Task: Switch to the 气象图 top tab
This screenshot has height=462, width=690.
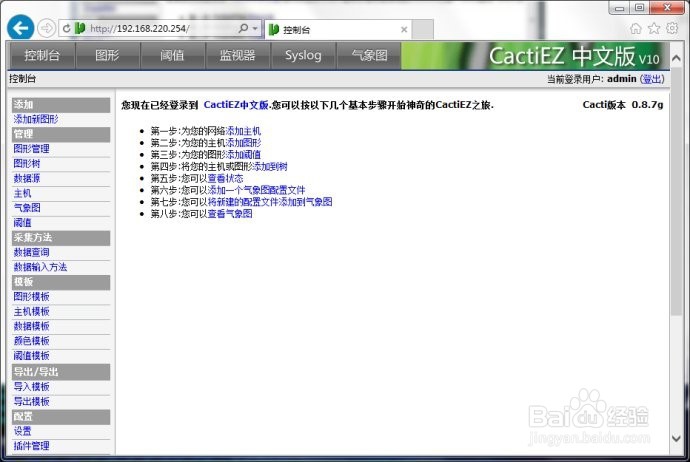Action: [x=369, y=55]
